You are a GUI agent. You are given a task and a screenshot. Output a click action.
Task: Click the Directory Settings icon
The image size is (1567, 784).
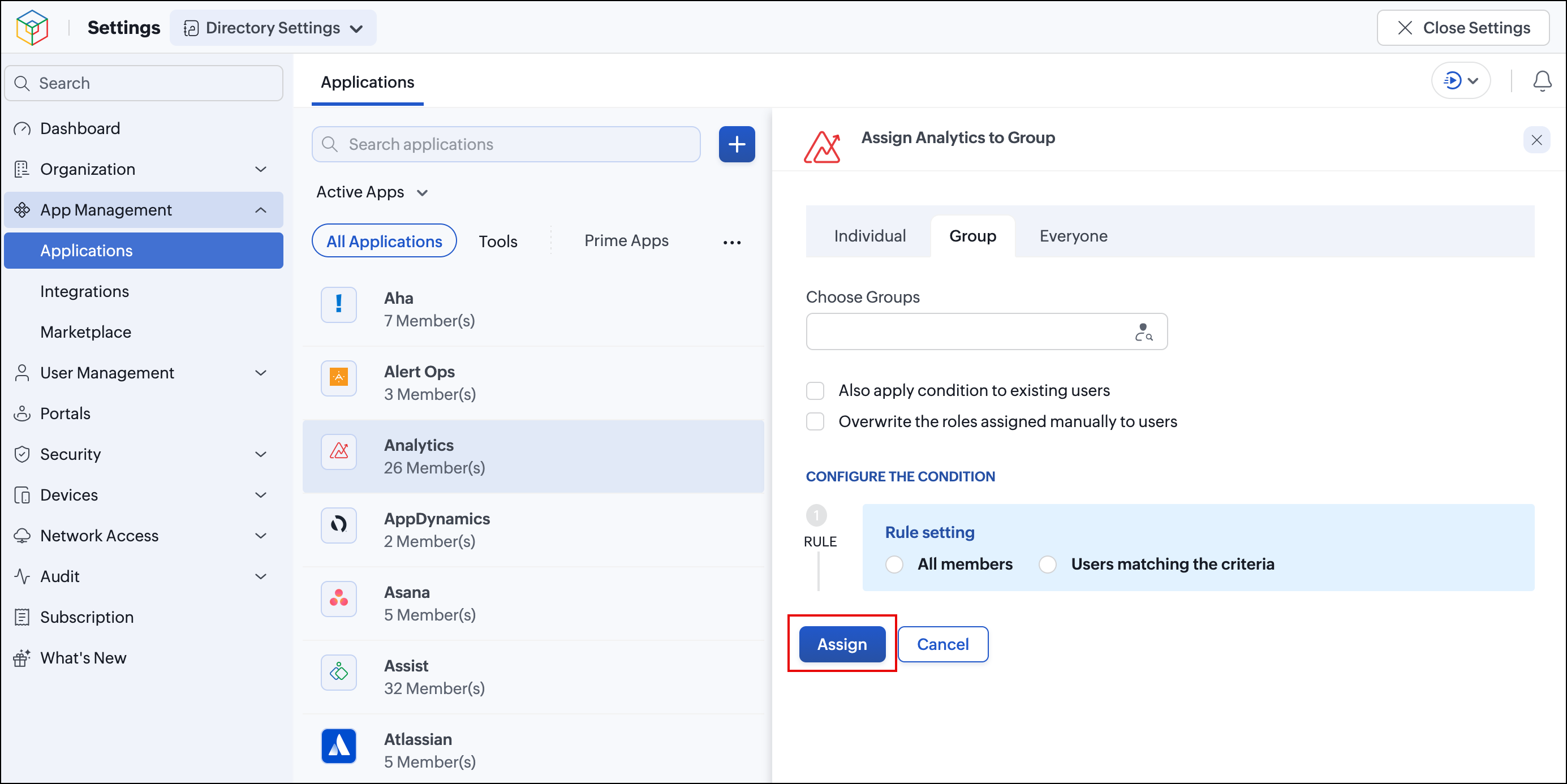pyautogui.click(x=191, y=28)
